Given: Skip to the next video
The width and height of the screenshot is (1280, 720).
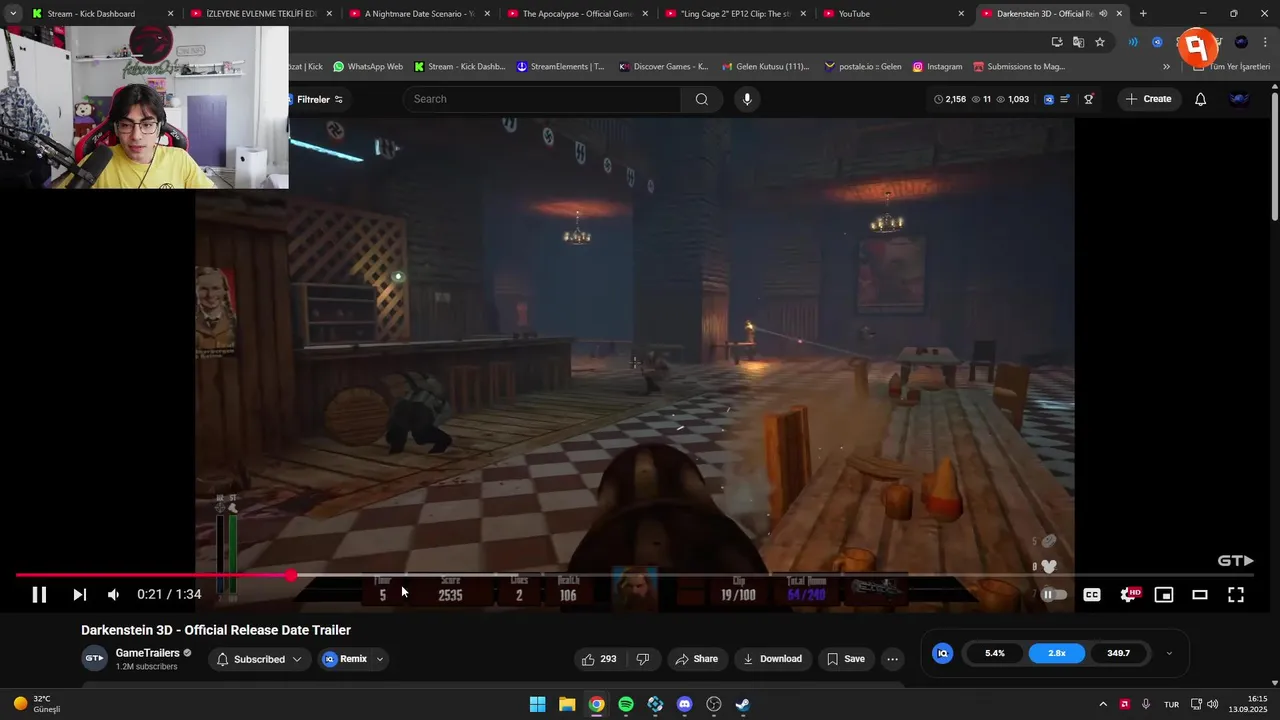Looking at the screenshot, I should click(x=79, y=594).
